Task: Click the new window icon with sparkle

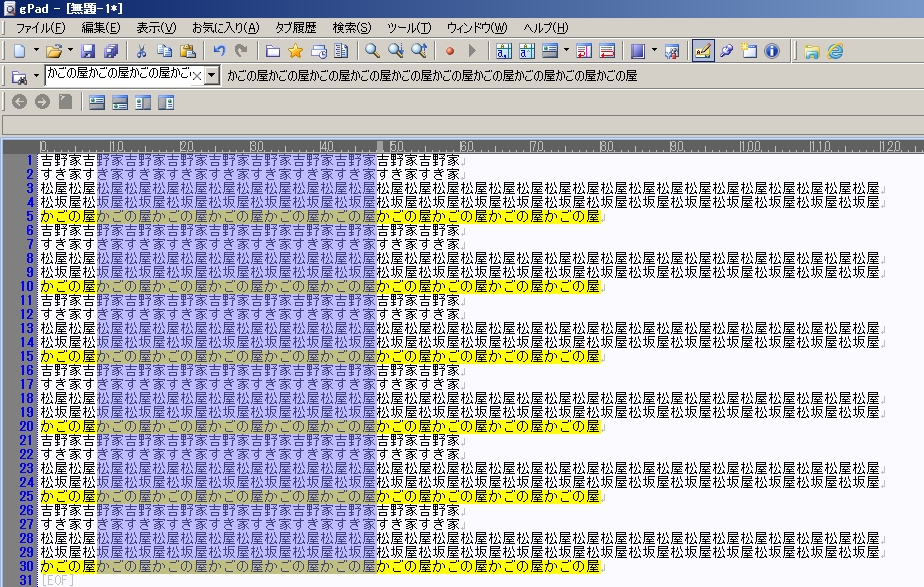Action: [749, 51]
